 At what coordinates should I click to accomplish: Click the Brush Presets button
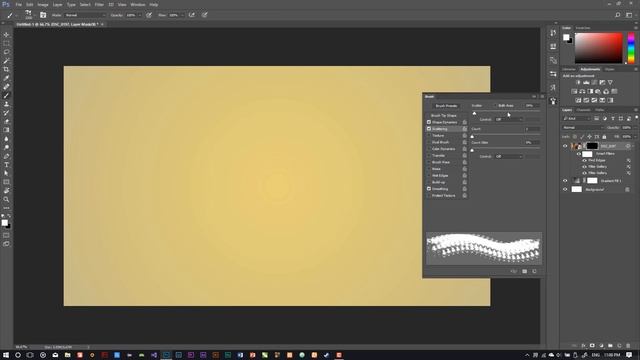coord(447,106)
